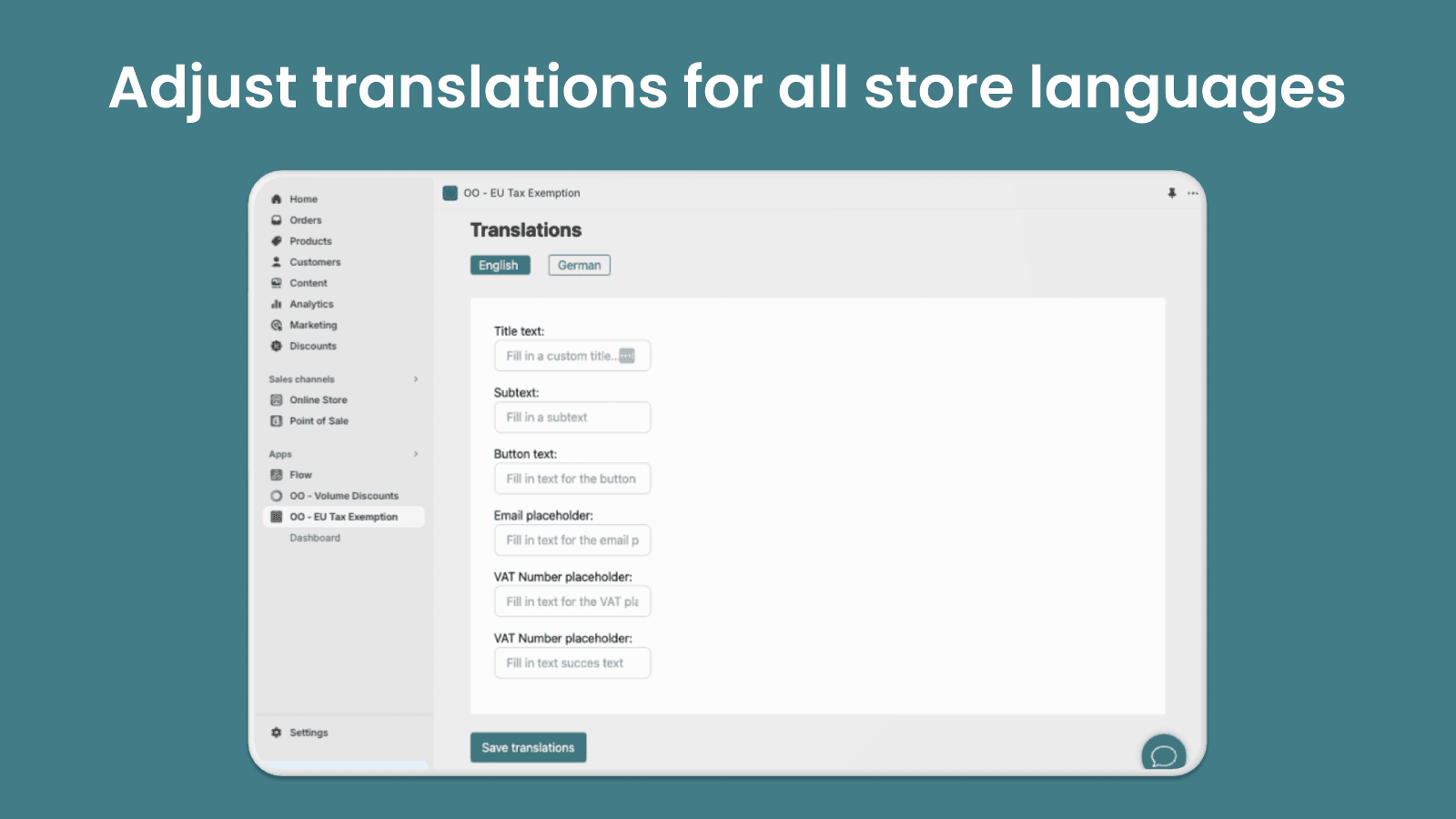The width and height of the screenshot is (1456, 819).
Task: Click the Discounts badge icon
Action: pos(277,346)
